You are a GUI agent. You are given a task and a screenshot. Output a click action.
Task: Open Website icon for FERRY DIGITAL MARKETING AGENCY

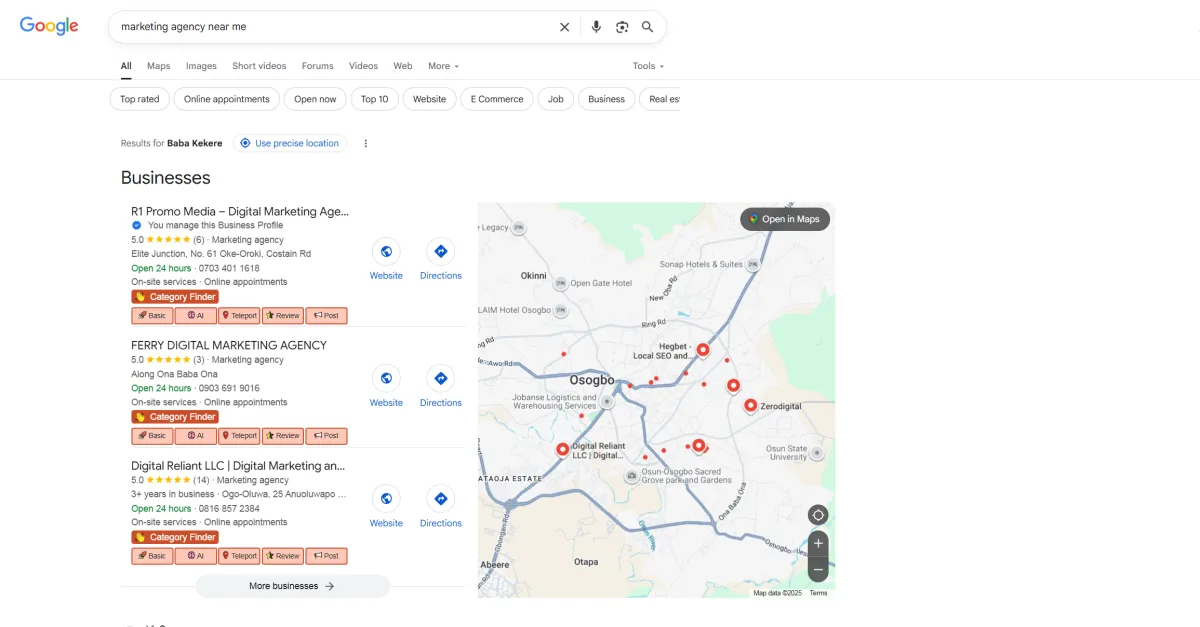[x=386, y=378]
